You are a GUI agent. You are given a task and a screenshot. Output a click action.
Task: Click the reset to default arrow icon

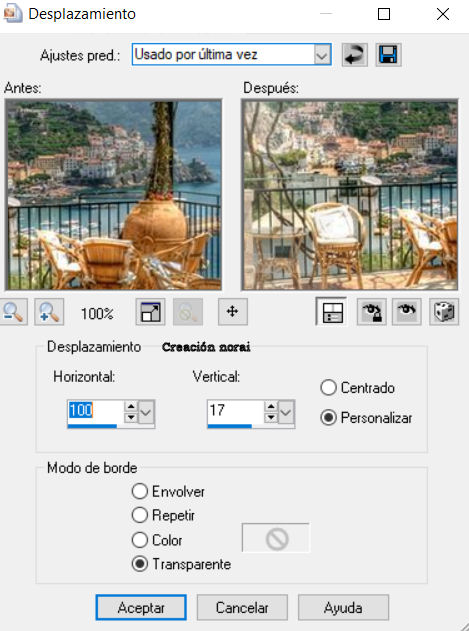[355, 55]
